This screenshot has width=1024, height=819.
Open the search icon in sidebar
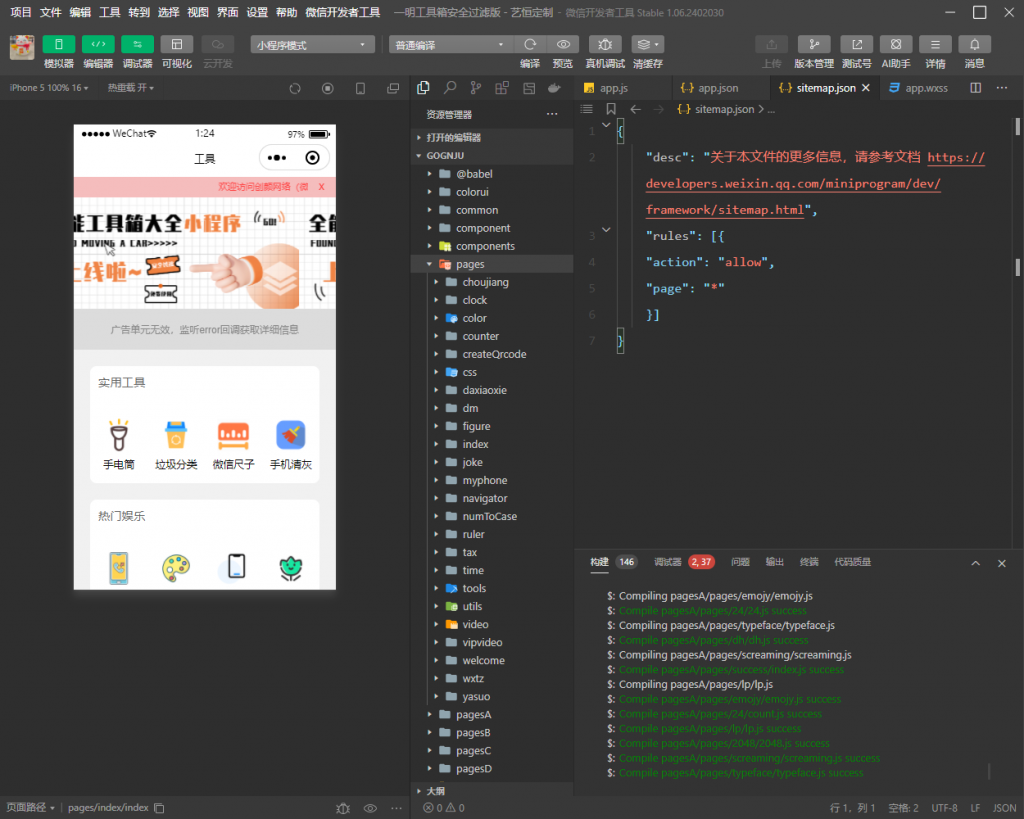[449, 88]
